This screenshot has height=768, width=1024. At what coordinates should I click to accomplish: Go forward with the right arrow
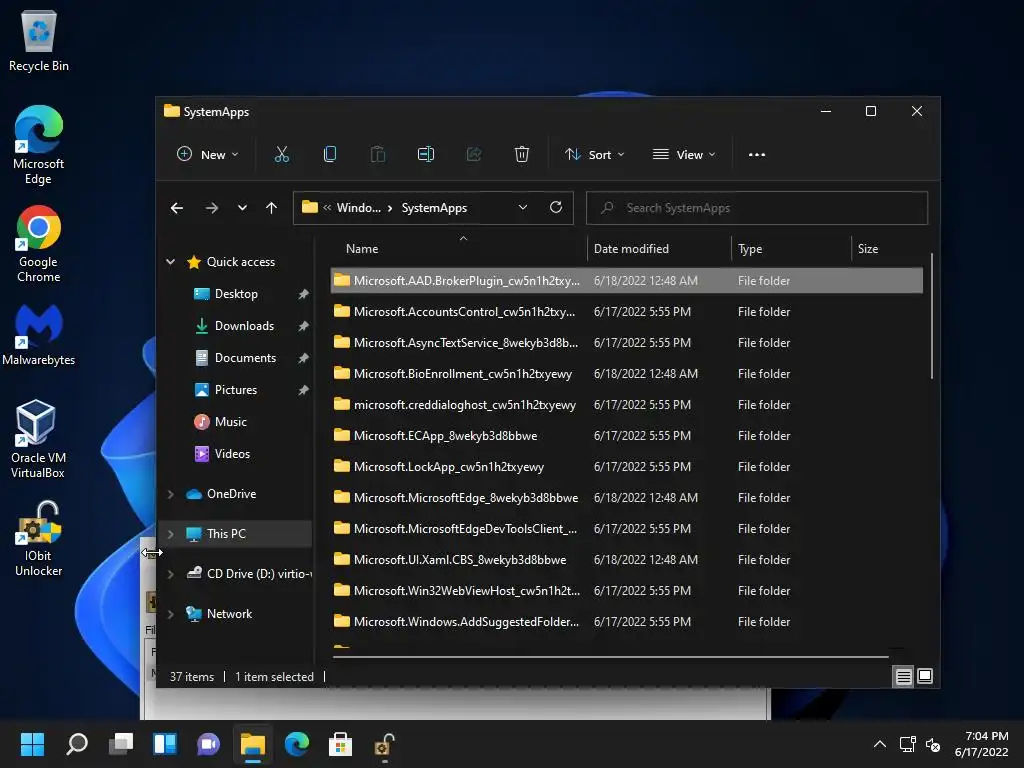tap(212, 208)
